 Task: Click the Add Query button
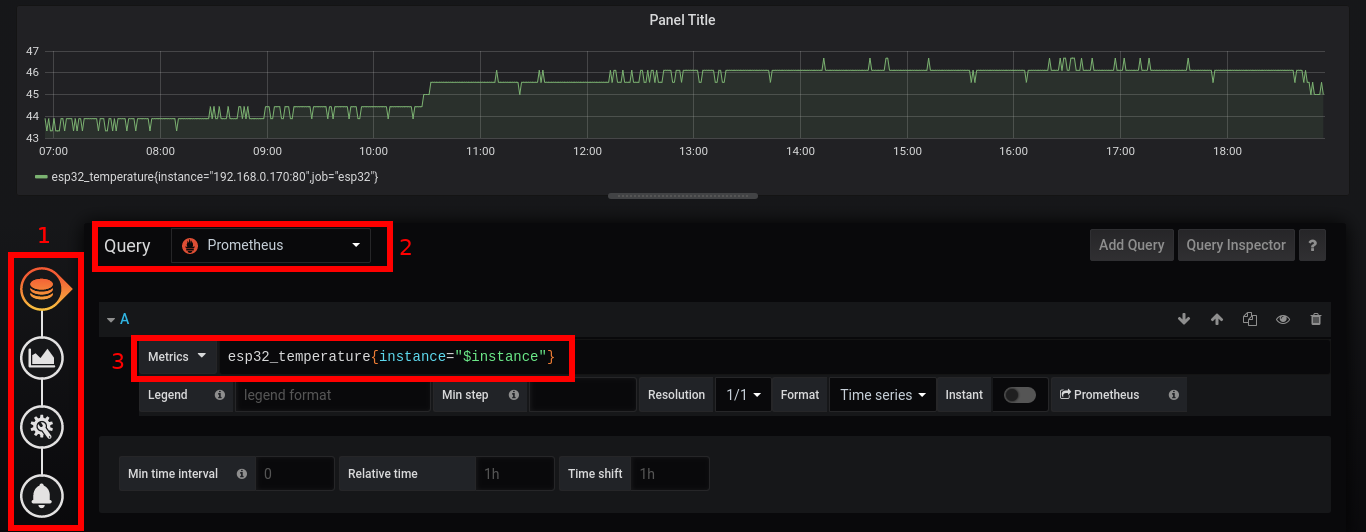pos(1131,245)
